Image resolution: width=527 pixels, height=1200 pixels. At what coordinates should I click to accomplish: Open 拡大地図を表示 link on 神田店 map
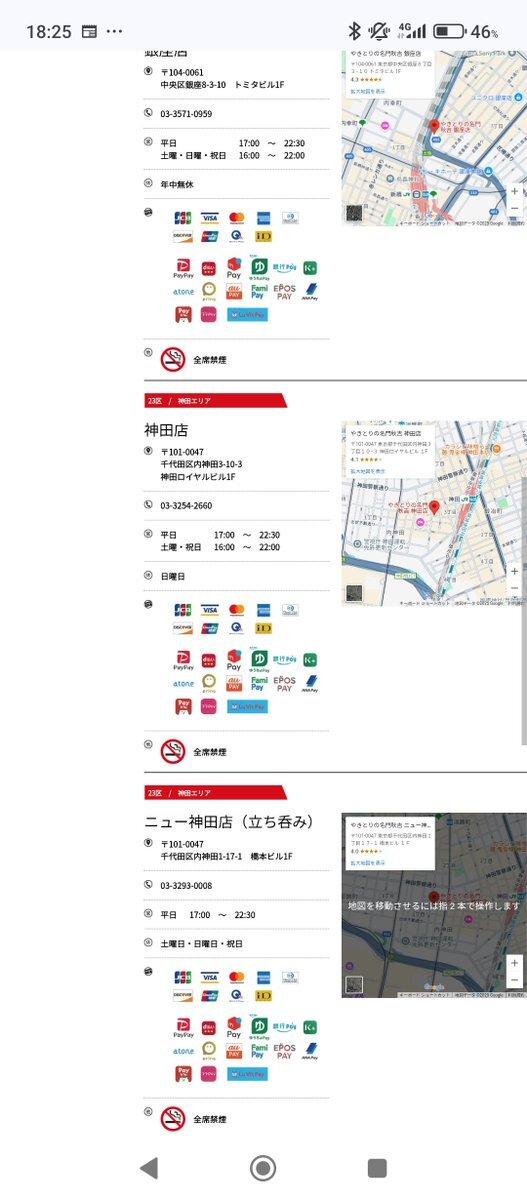pos(367,470)
